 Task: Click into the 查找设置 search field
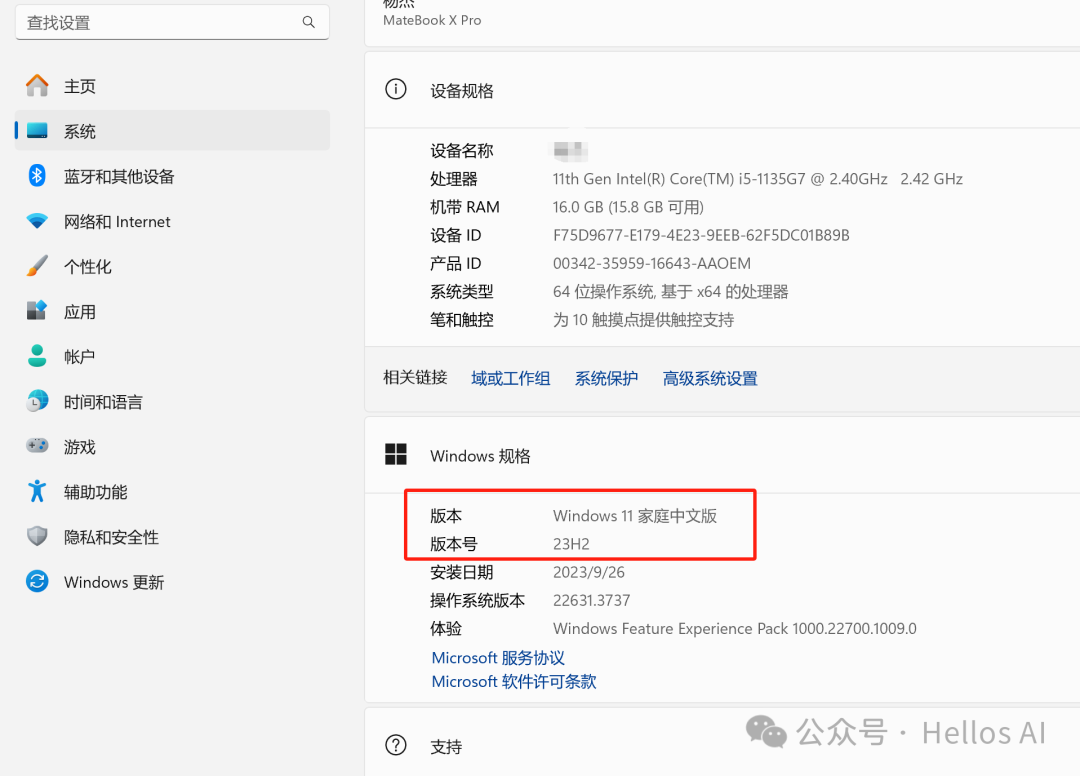click(x=172, y=22)
